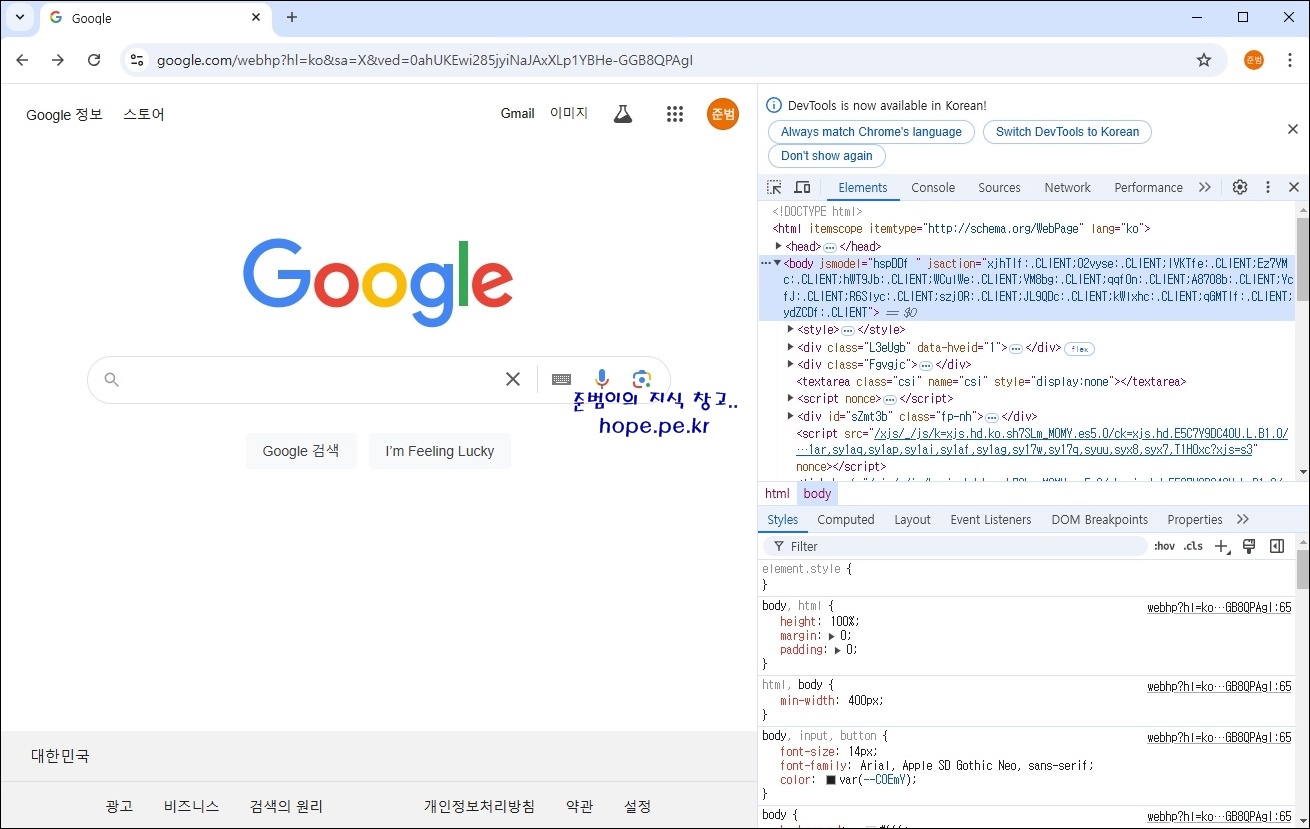
Task: Search by image with Google Lens icon
Action: click(642, 379)
